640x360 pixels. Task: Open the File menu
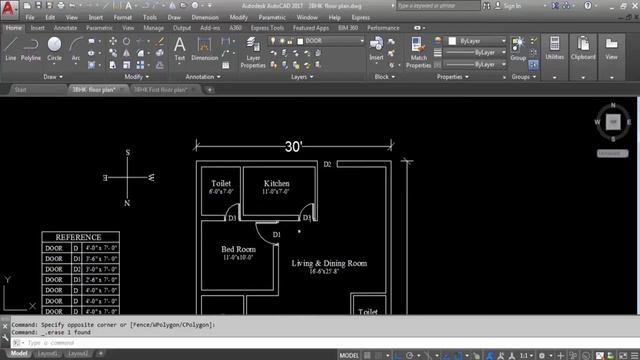[x=30, y=18]
